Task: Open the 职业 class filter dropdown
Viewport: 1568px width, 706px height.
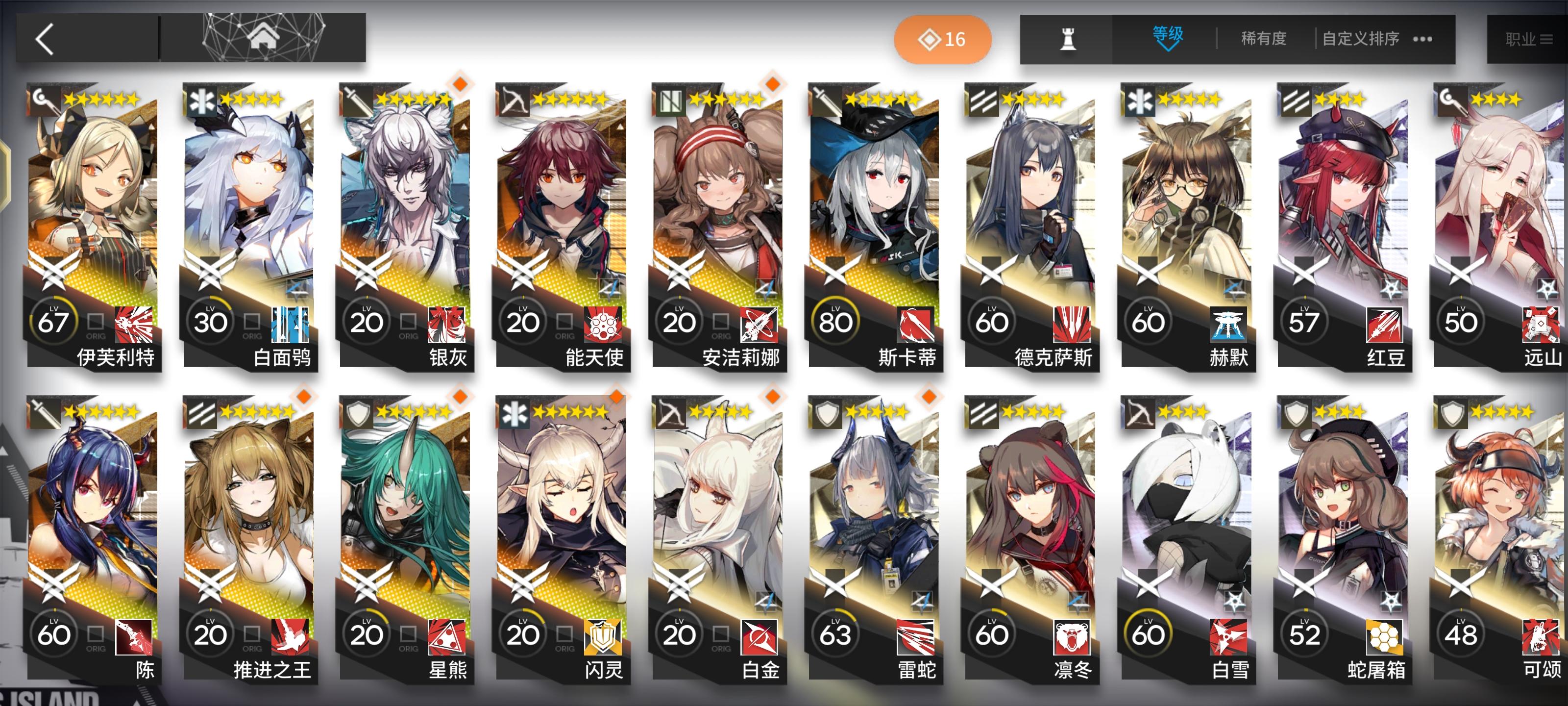Action: point(1528,40)
